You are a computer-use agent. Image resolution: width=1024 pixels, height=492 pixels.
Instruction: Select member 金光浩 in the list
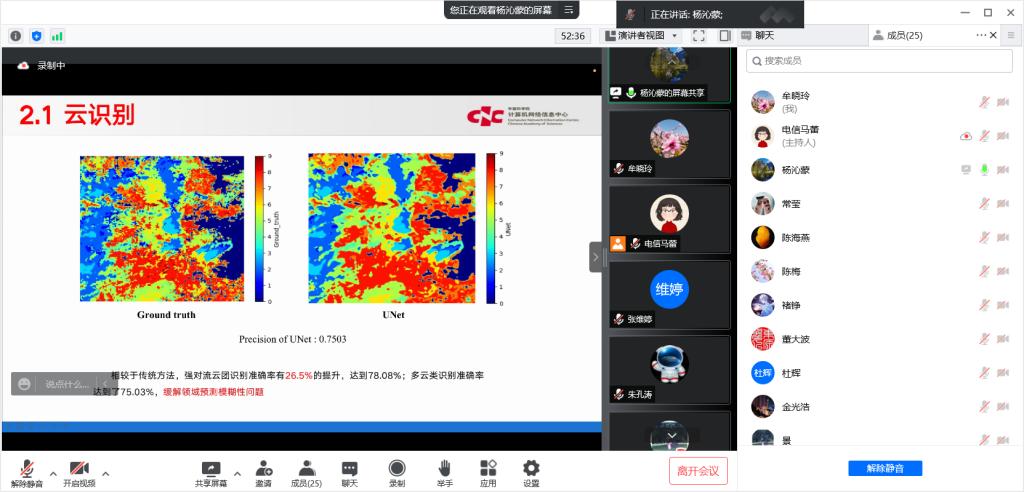pyautogui.click(x=879, y=407)
